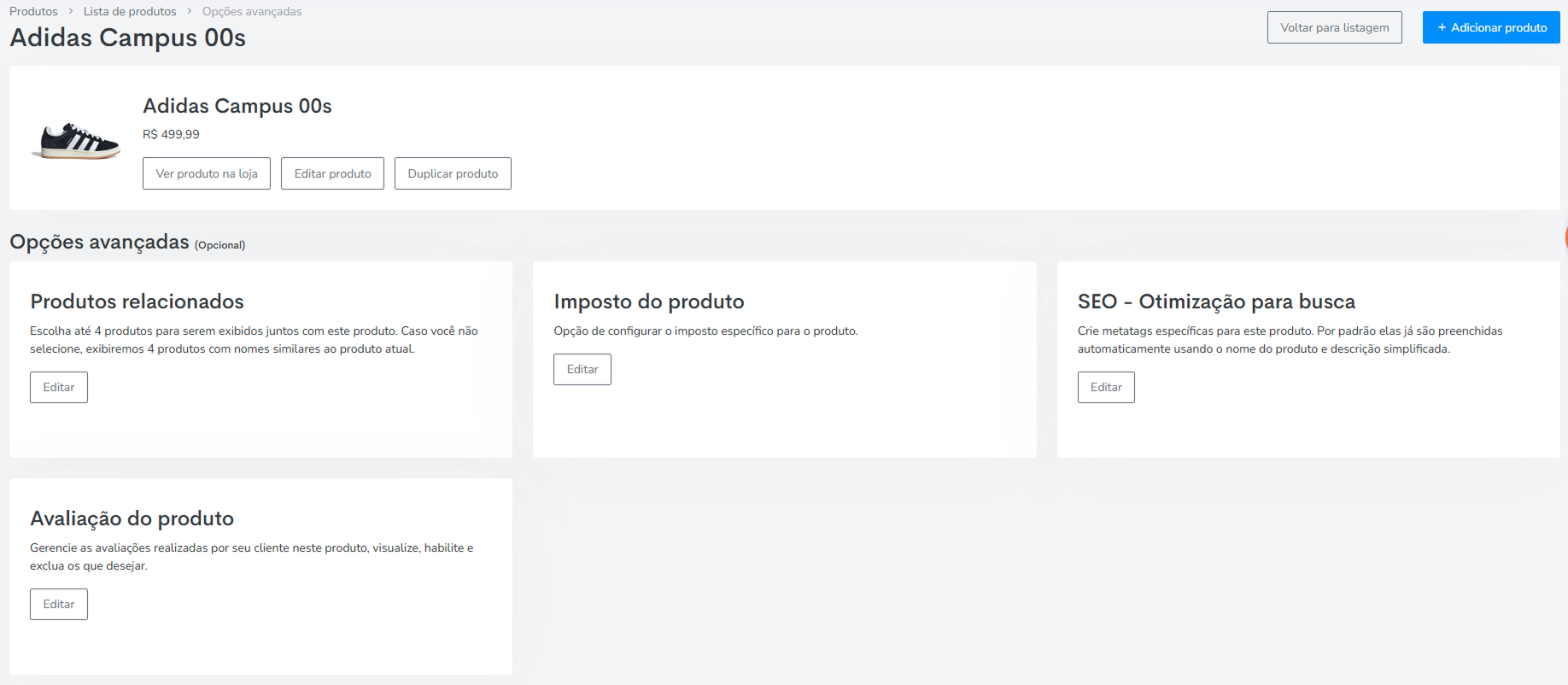Click the Adidas sneaker product thumbnail
Image resolution: width=1568 pixels, height=685 pixels.
[x=77, y=141]
